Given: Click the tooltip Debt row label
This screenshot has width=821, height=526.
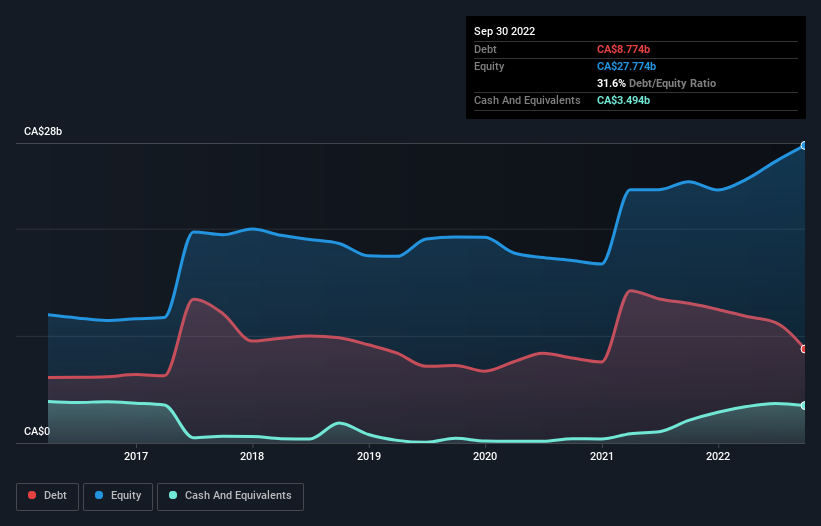Looking at the screenshot, I should click(485, 49).
